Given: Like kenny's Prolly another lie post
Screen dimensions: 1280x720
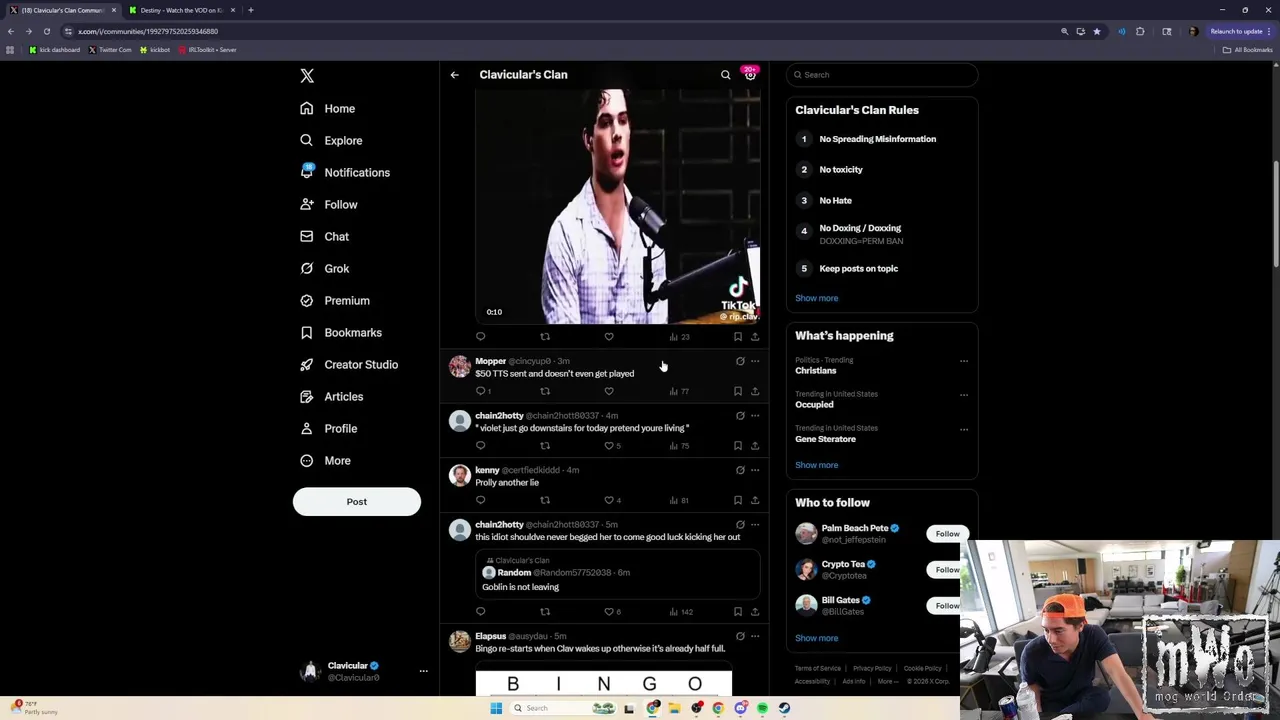Looking at the screenshot, I should tap(609, 500).
